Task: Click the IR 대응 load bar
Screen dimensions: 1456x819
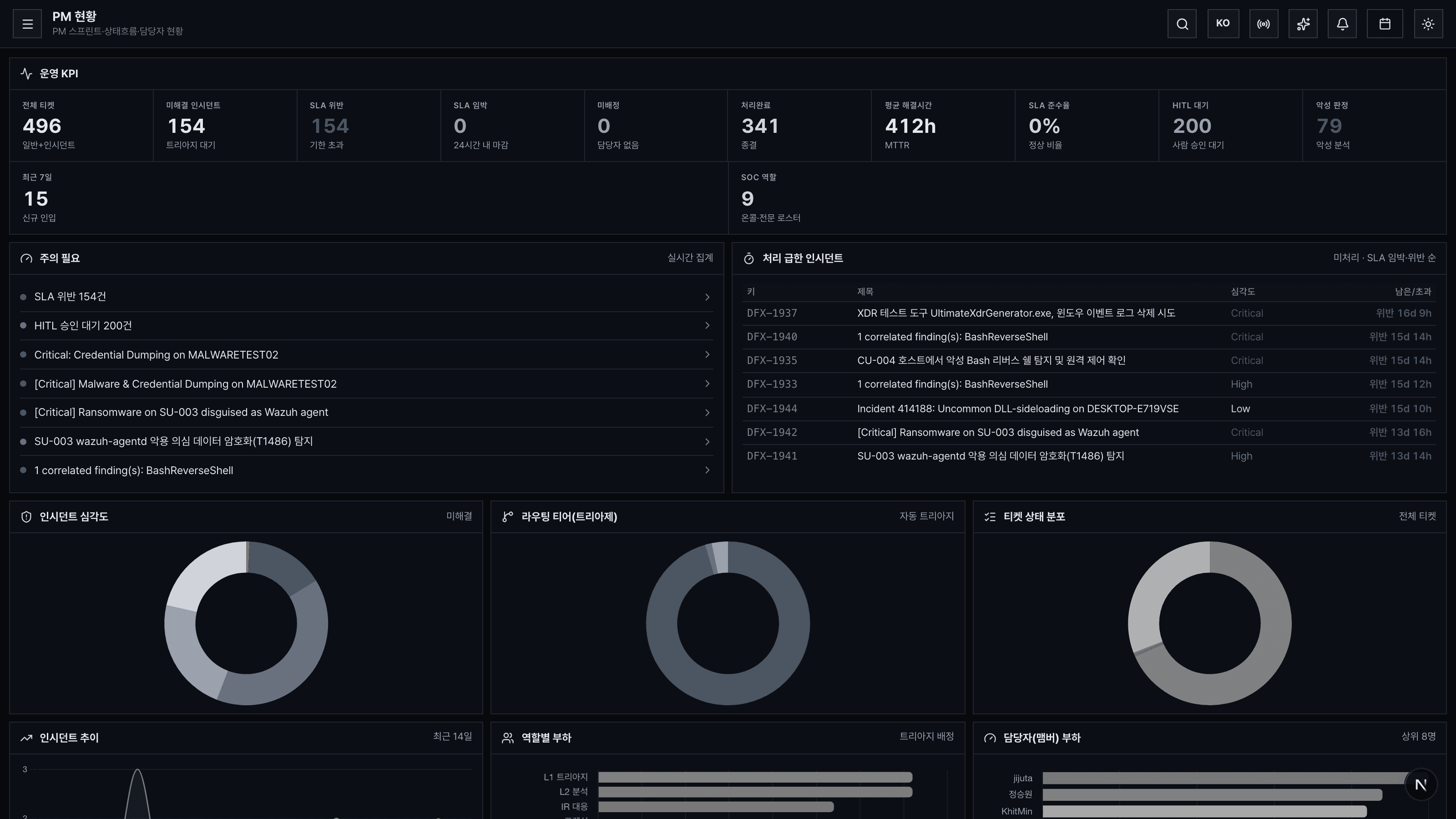Action: [716, 807]
